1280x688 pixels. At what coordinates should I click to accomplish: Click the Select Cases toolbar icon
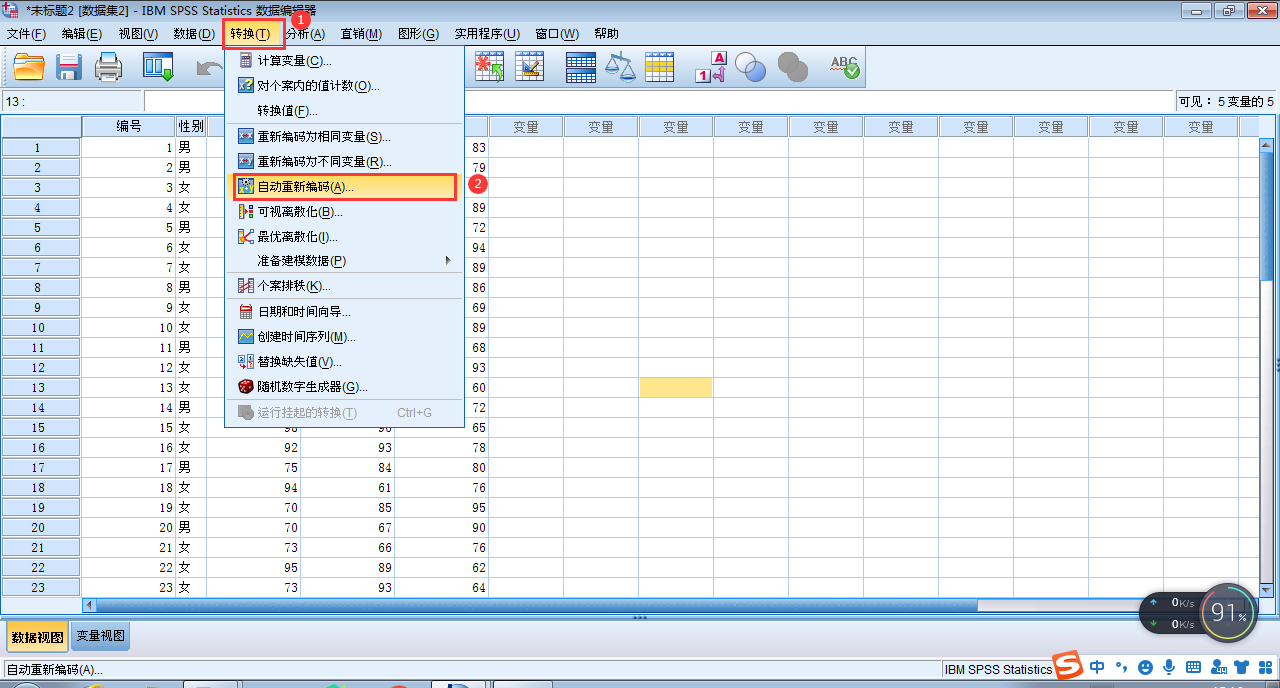pyautogui.click(x=659, y=67)
